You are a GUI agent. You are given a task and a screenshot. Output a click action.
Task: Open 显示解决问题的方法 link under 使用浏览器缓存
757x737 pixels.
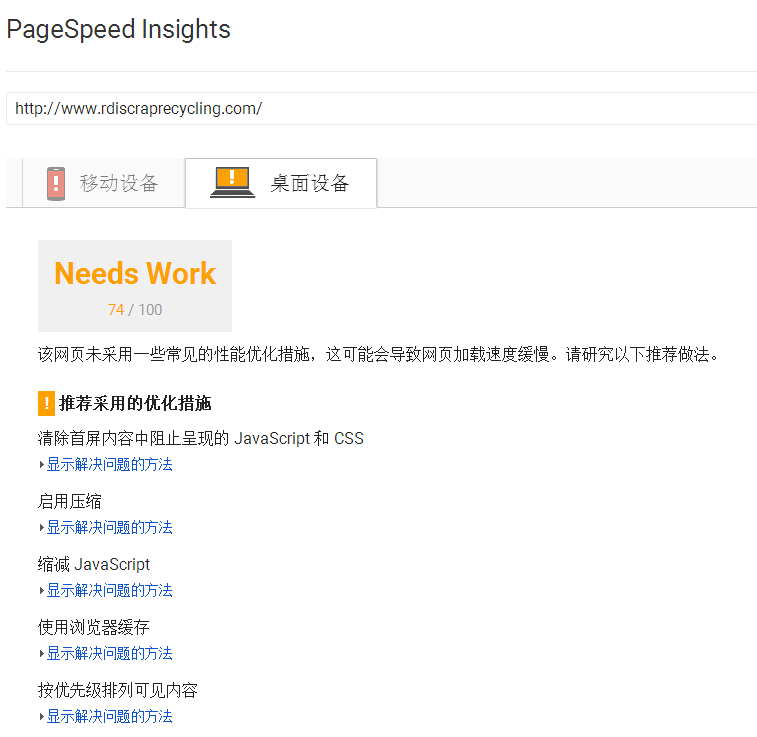click(x=110, y=654)
